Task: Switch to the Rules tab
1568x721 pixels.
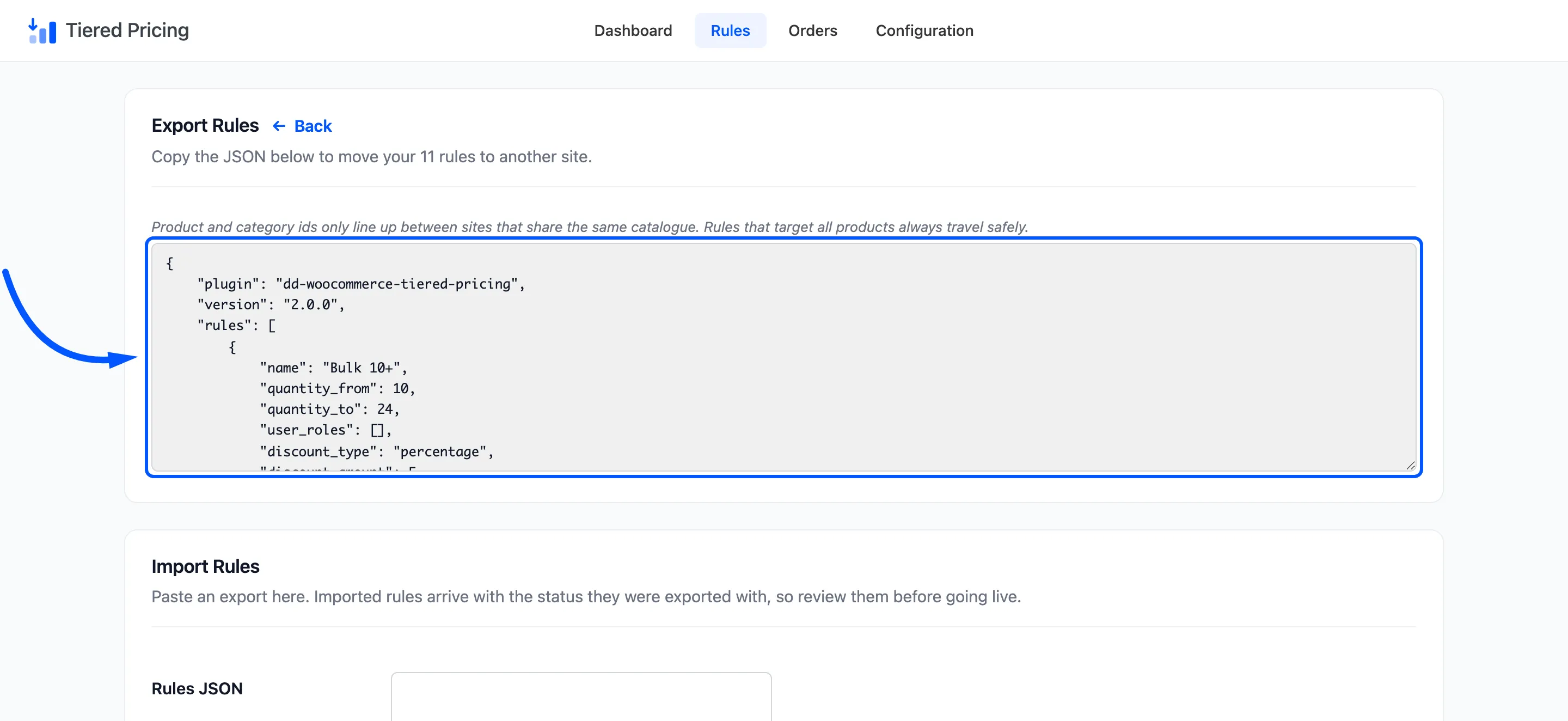Action: pos(730,30)
